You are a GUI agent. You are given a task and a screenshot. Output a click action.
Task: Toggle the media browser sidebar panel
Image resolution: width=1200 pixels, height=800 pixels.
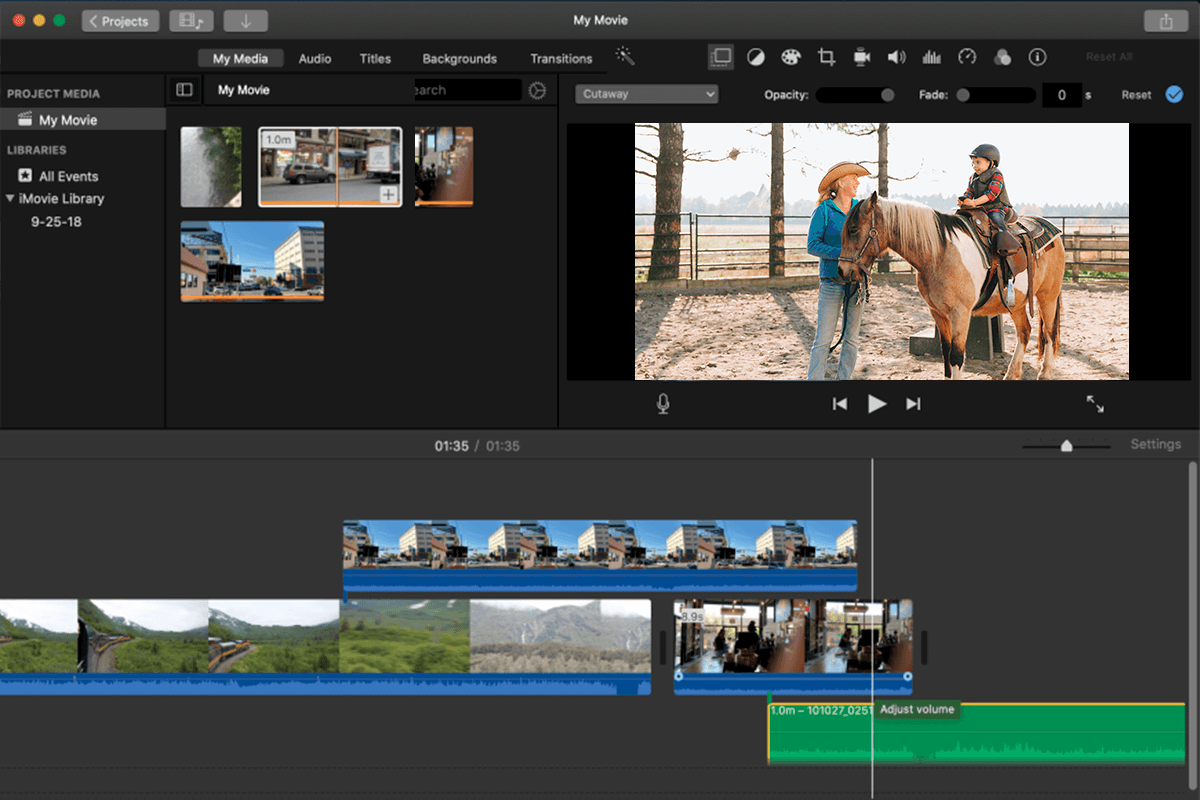184,89
